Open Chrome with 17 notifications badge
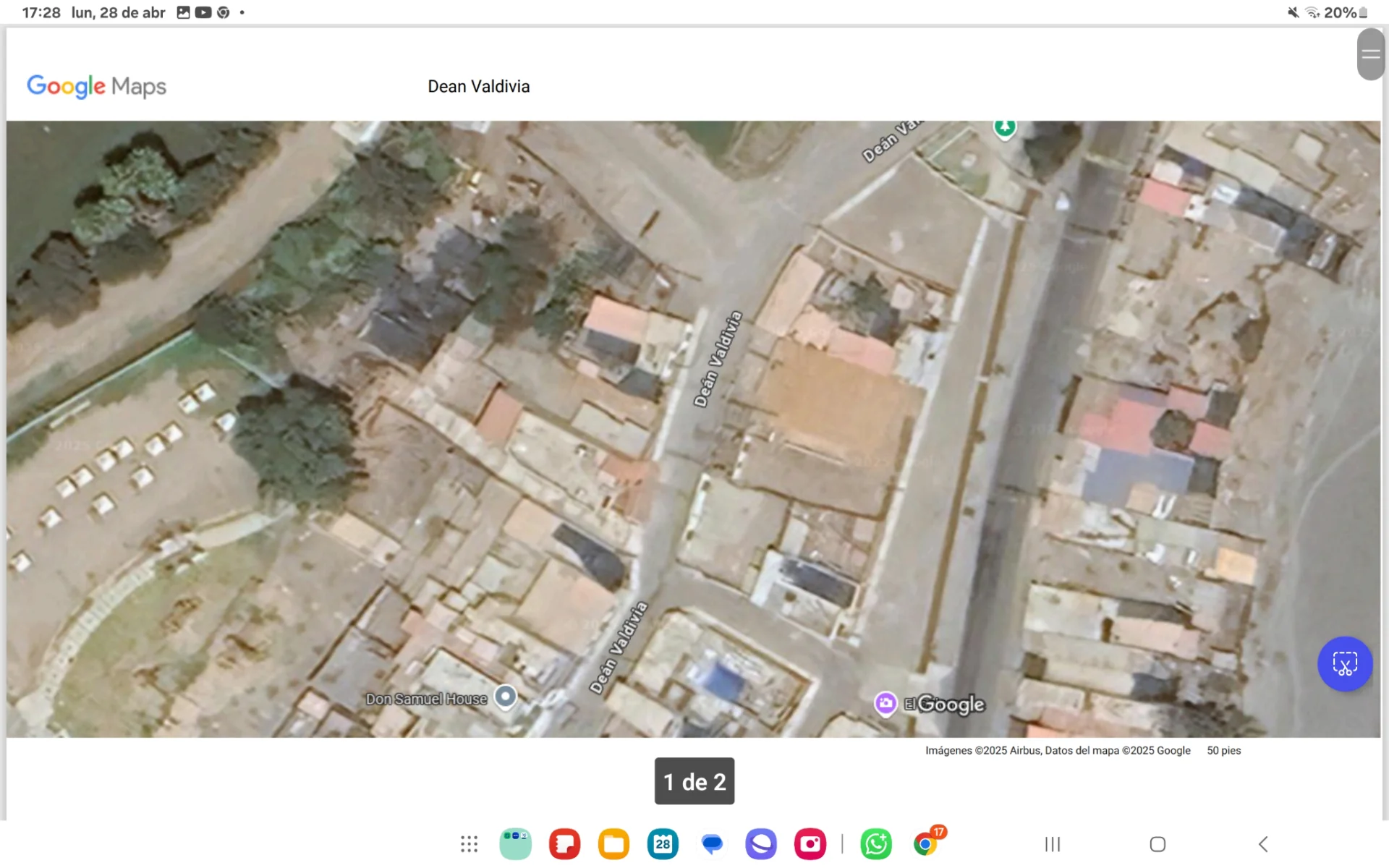1389x868 pixels. (925, 844)
